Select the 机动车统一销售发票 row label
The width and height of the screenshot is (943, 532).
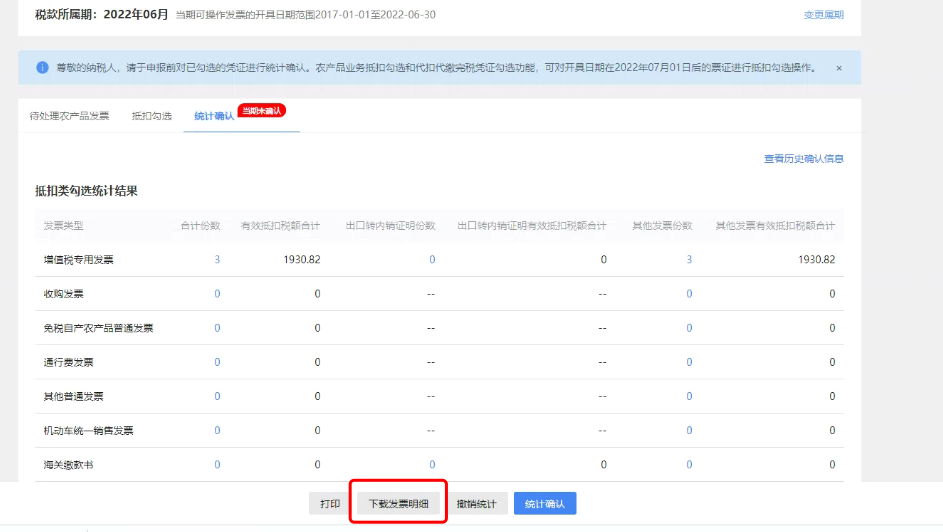[88, 430]
